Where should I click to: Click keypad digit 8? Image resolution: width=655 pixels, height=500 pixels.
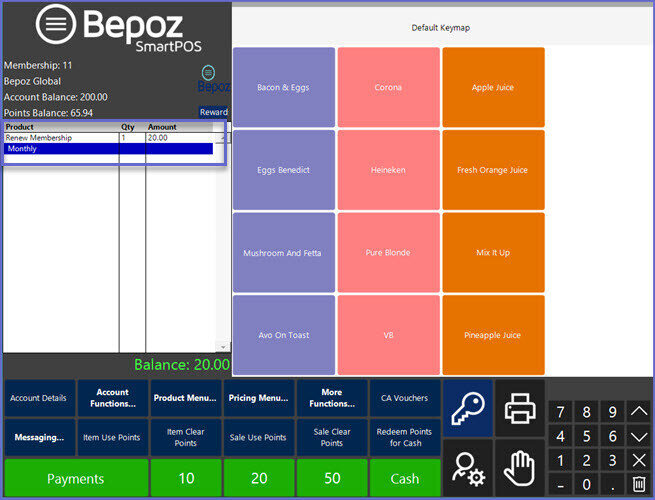[x=586, y=412]
